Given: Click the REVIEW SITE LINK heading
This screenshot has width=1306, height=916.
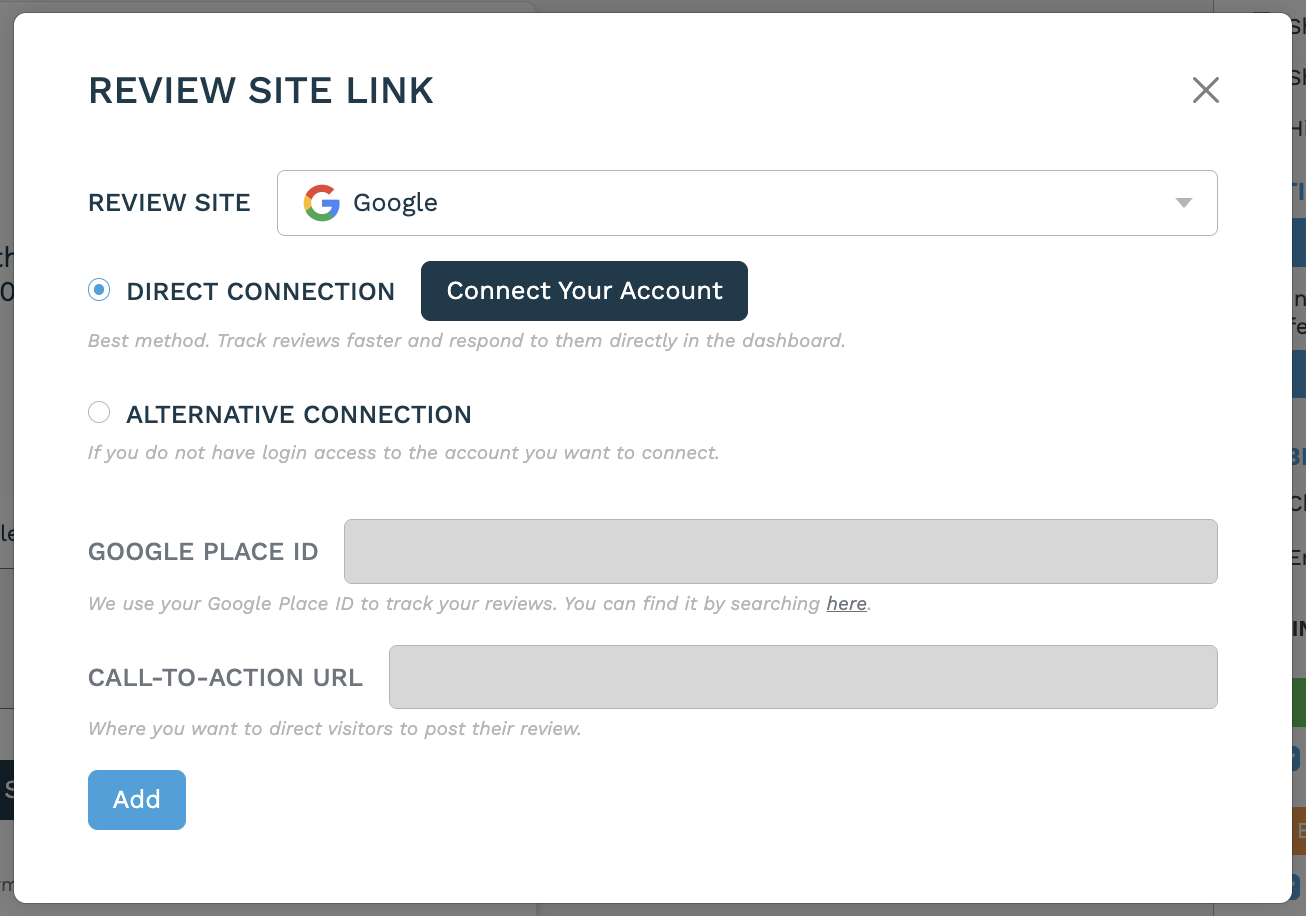Looking at the screenshot, I should (x=261, y=91).
